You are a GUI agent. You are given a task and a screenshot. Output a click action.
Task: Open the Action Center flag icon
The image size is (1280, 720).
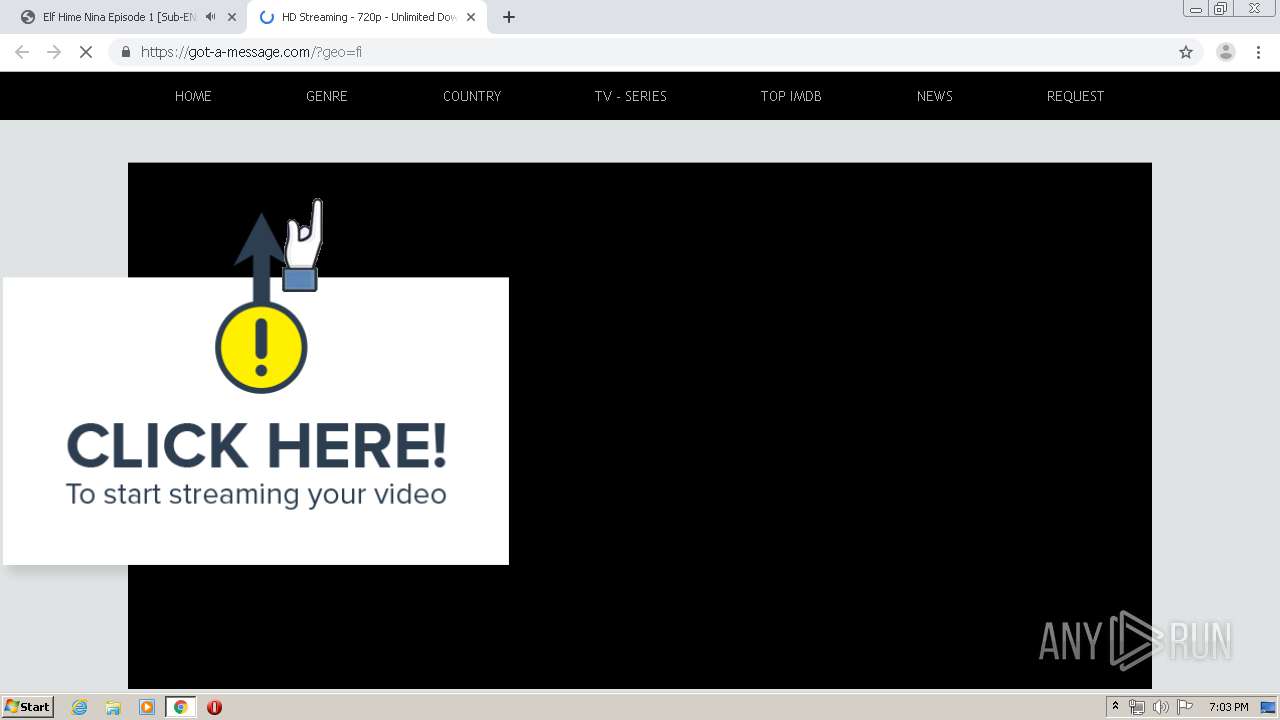[x=1184, y=707]
